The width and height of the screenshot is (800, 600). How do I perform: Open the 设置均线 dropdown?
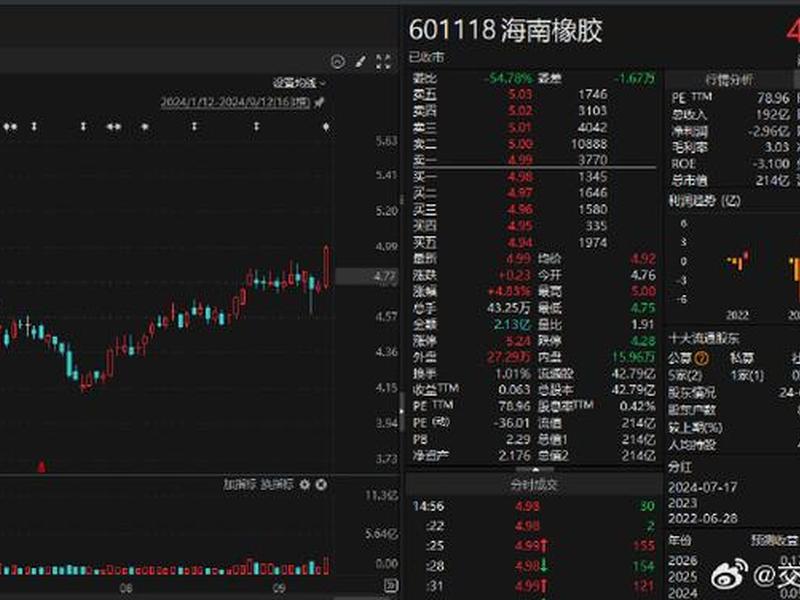point(299,83)
